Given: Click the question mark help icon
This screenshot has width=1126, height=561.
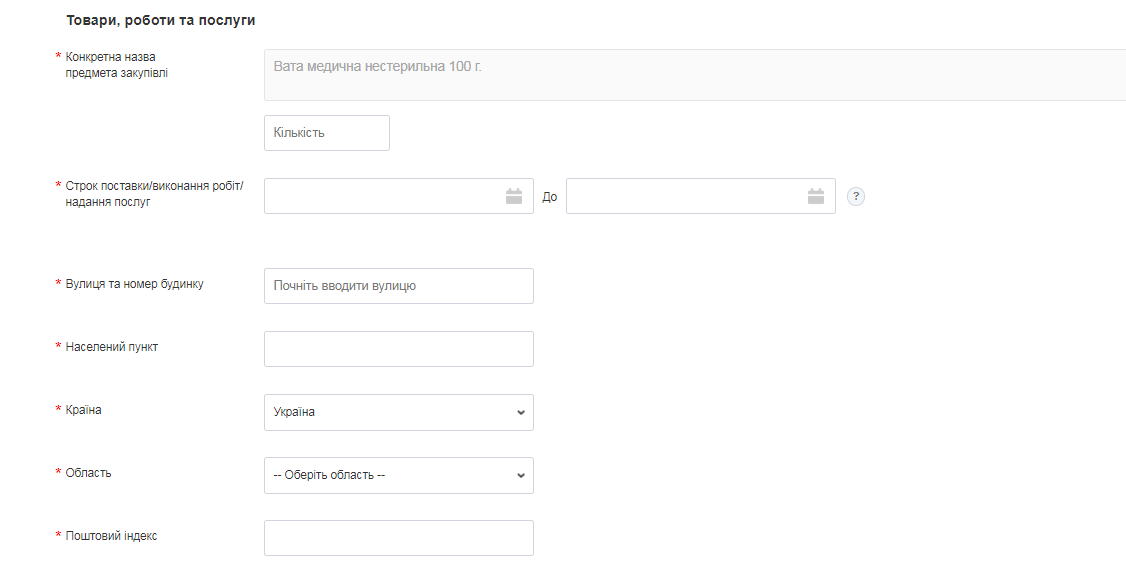Looking at the screenshot, I should point(855,197).
